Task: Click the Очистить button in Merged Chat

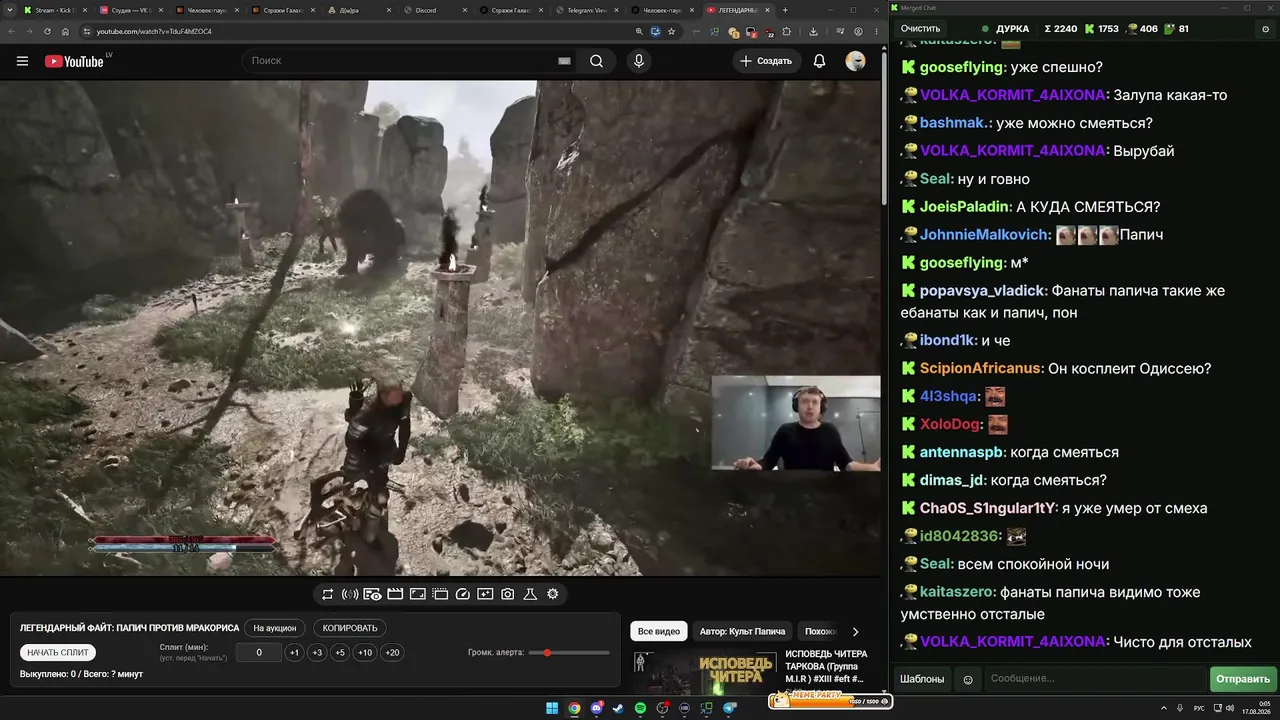Action: (x=920, y=29)
